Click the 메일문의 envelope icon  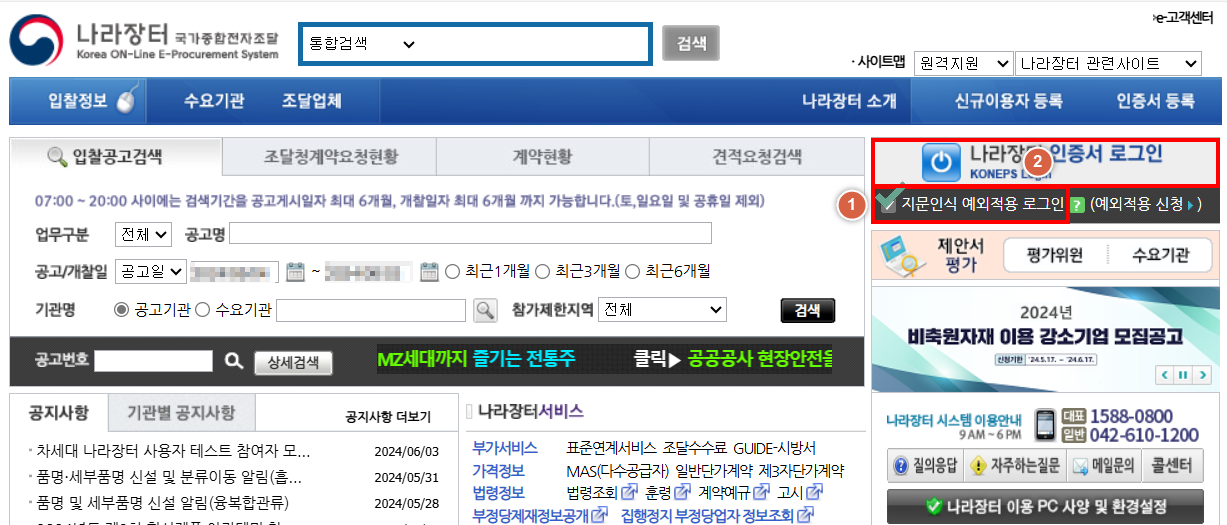pyautogui.click(x=1081, y=465)
